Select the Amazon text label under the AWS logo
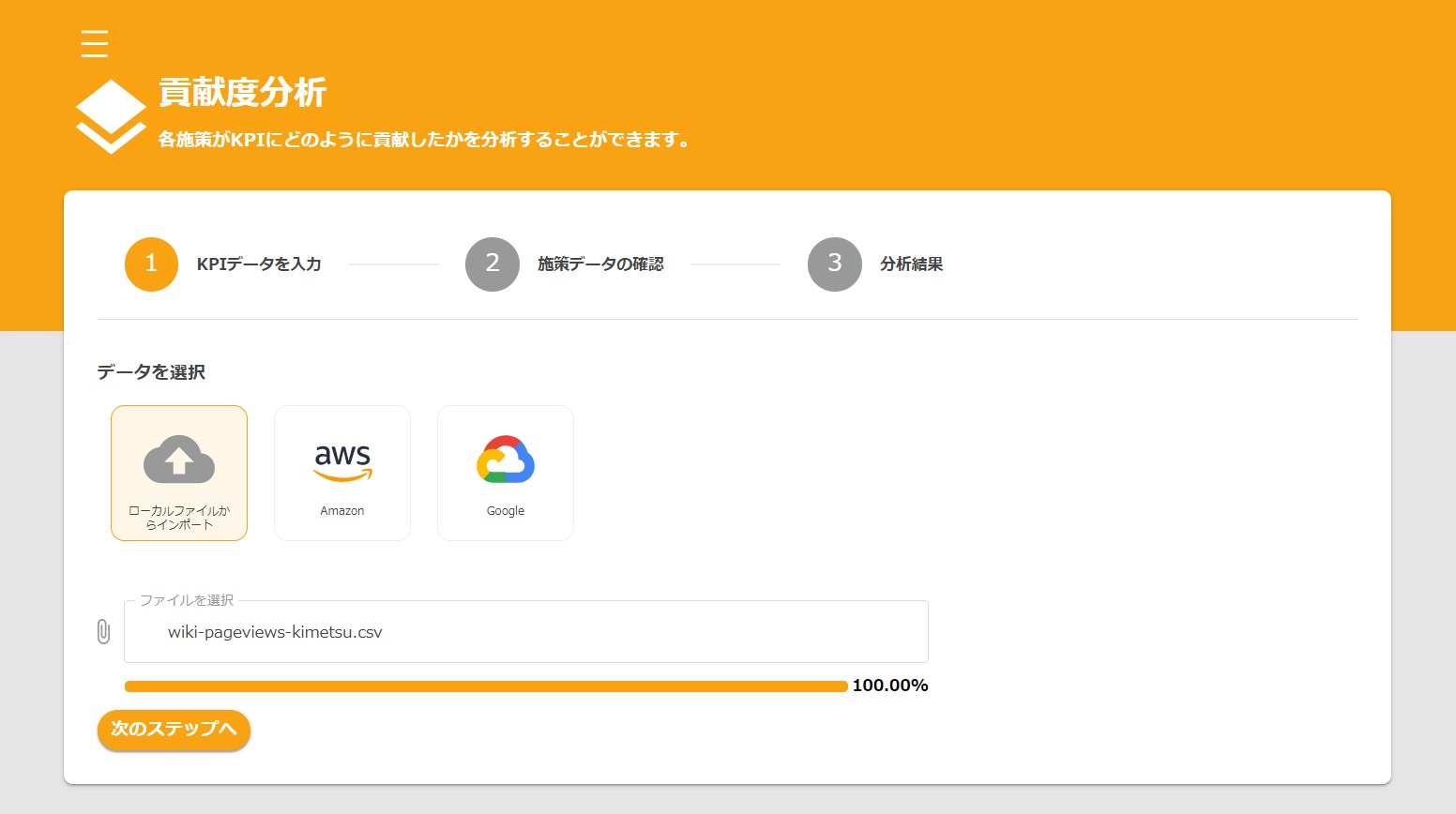This screenshot has width=1456, height=814. [342, 511]
